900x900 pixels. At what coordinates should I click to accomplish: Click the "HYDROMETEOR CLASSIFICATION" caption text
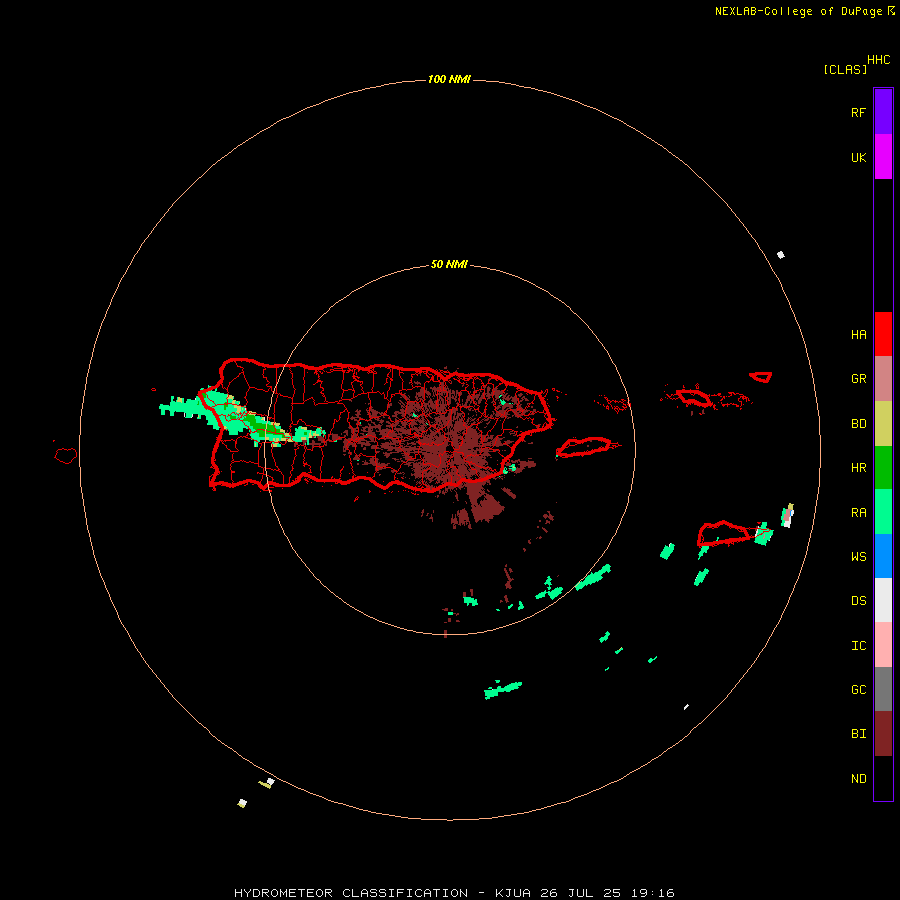point(351,893)
